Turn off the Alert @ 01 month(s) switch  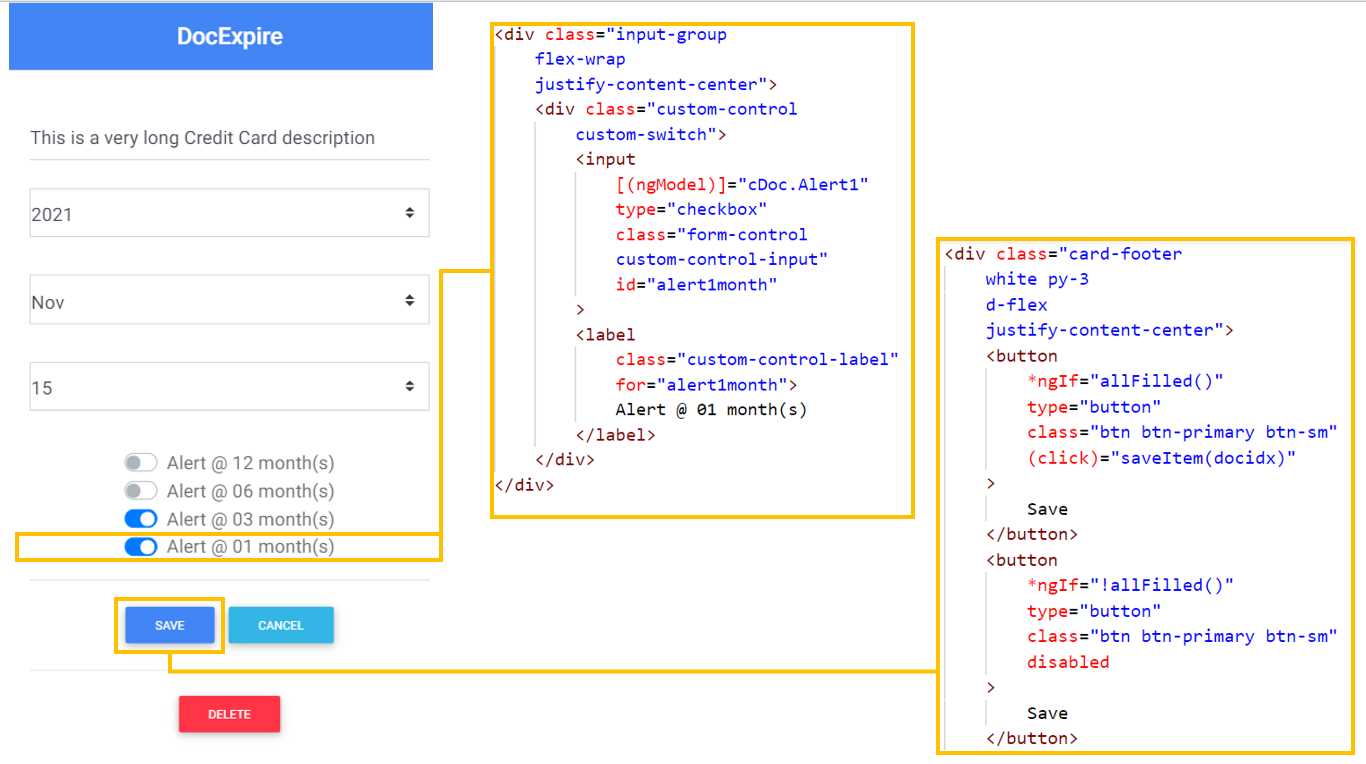tap(141, 546)
